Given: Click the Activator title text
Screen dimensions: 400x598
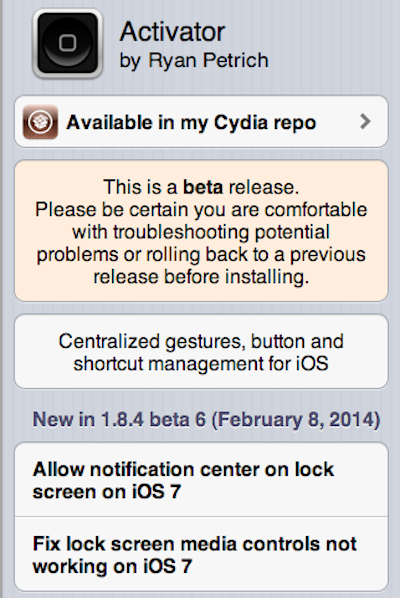Looking at the screenshot, I should 172,32.
